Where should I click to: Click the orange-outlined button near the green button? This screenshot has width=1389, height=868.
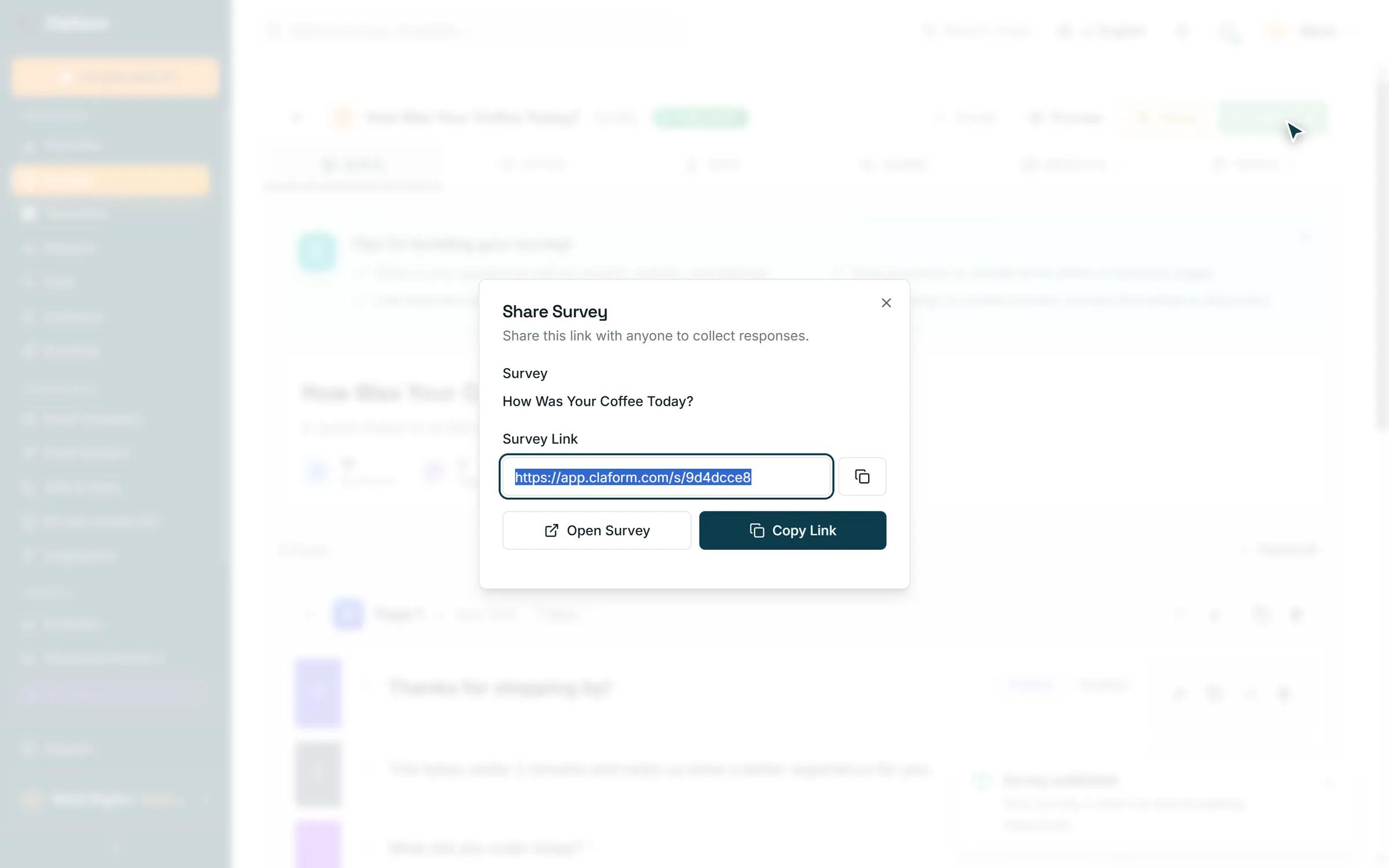tap(1162, 118)
